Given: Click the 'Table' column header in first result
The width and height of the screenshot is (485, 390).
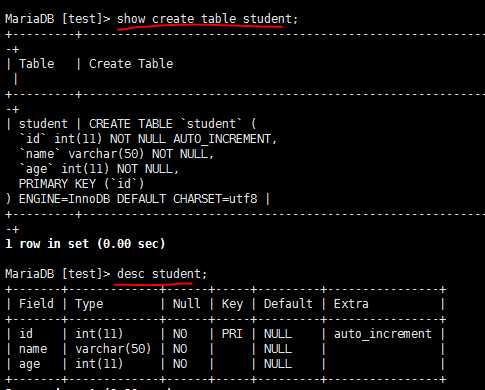Looking at the screenshot, I should [x=36, y=64].
